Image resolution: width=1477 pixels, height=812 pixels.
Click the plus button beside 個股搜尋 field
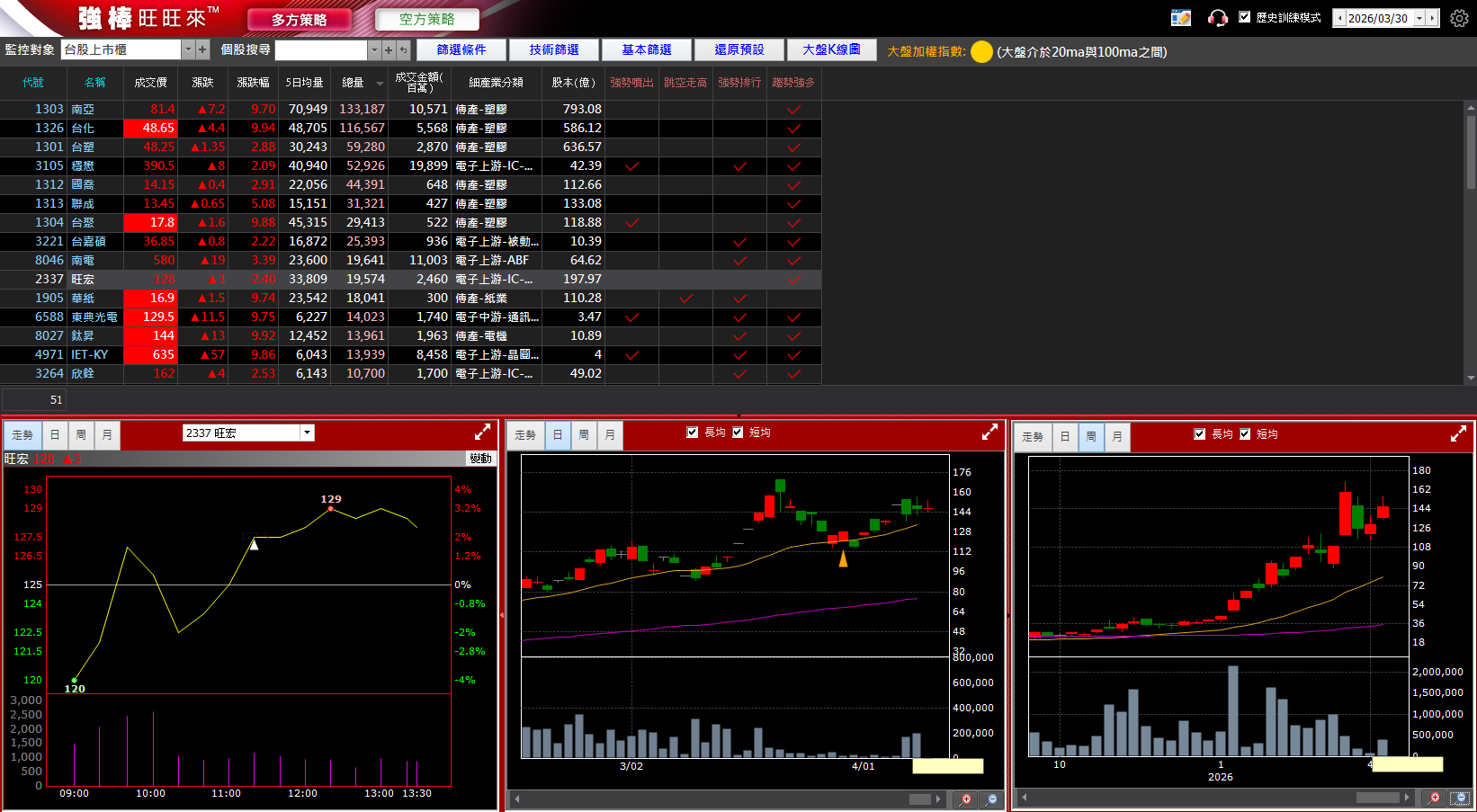[x=389, y=50]
